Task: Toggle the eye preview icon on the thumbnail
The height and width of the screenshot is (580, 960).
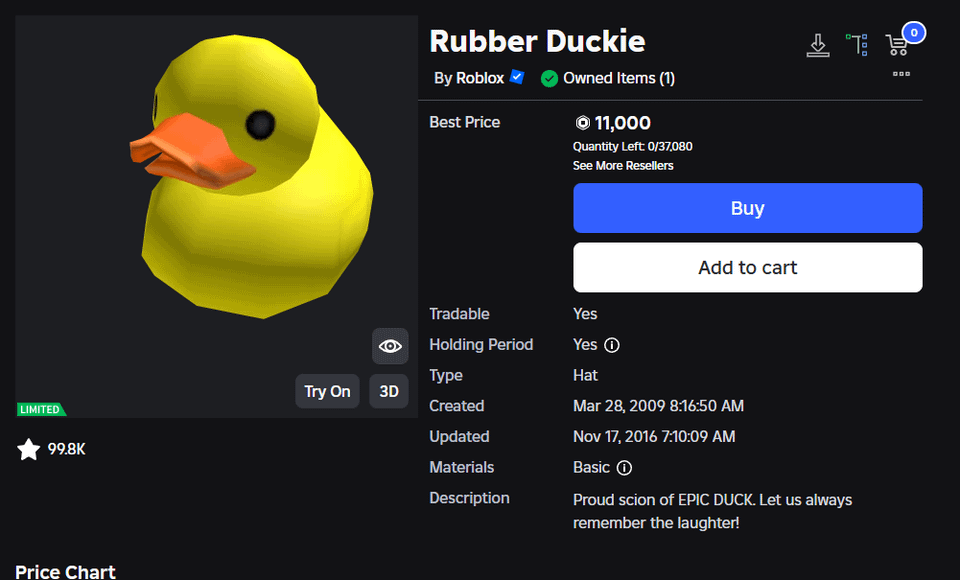Action: tap(390, 346)
